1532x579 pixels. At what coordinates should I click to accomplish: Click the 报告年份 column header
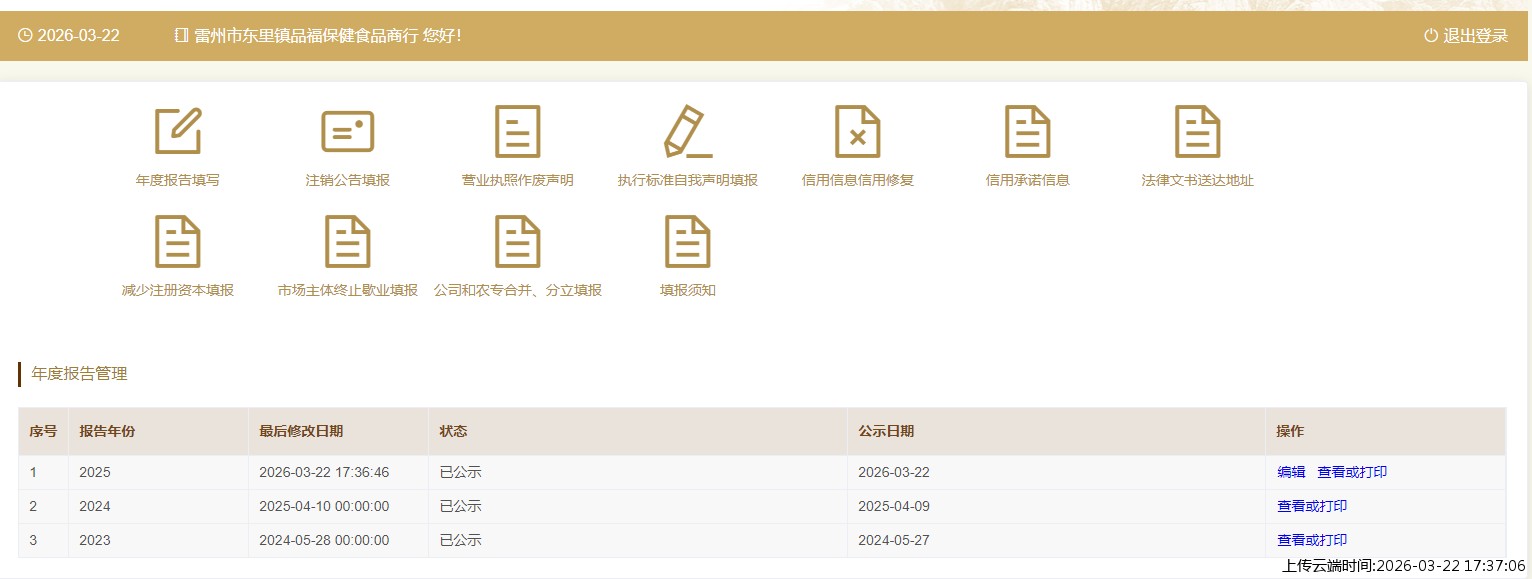coord(107,431)
